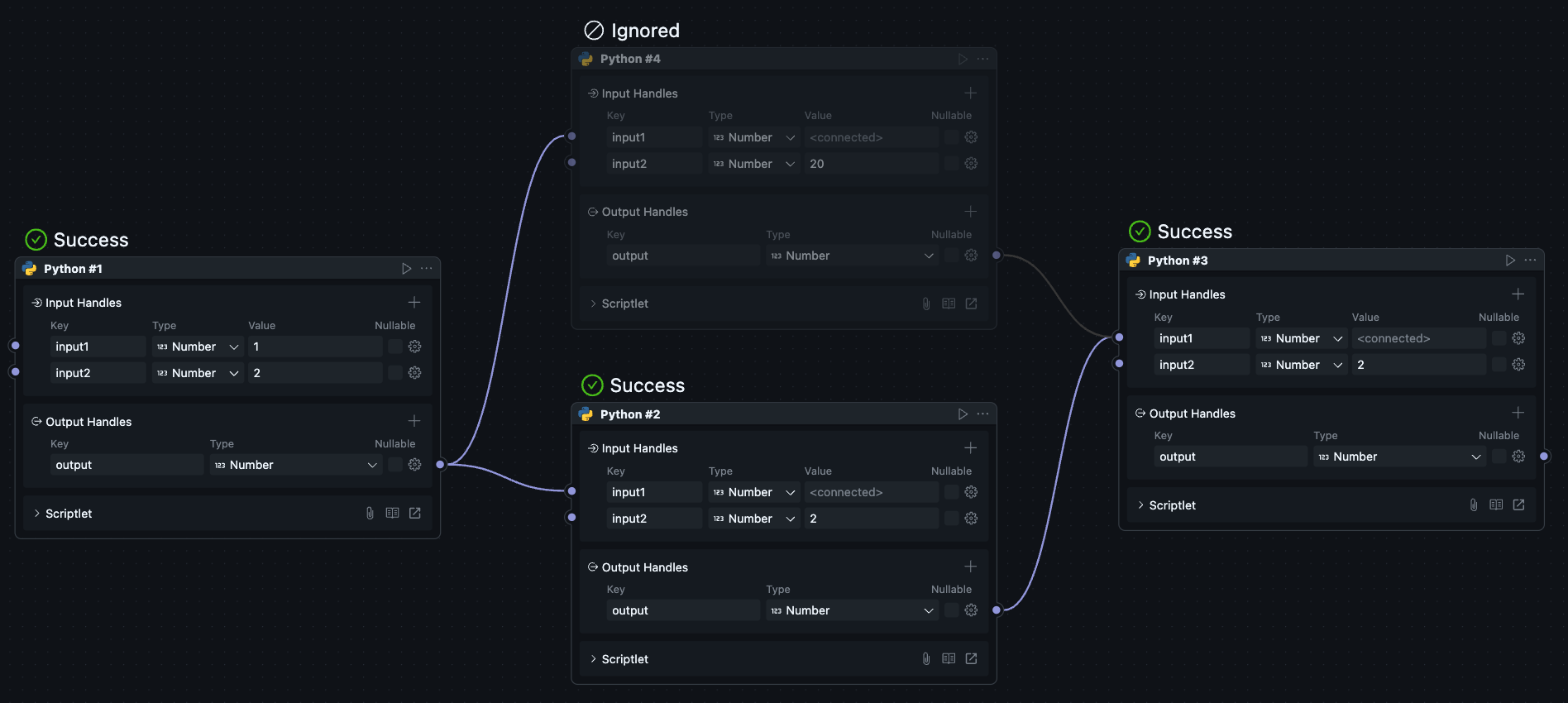Viewport: 1568px width, 703px height.
Task: Check Nullable for Python #3 input2
Action: (x=1499, y=365)
